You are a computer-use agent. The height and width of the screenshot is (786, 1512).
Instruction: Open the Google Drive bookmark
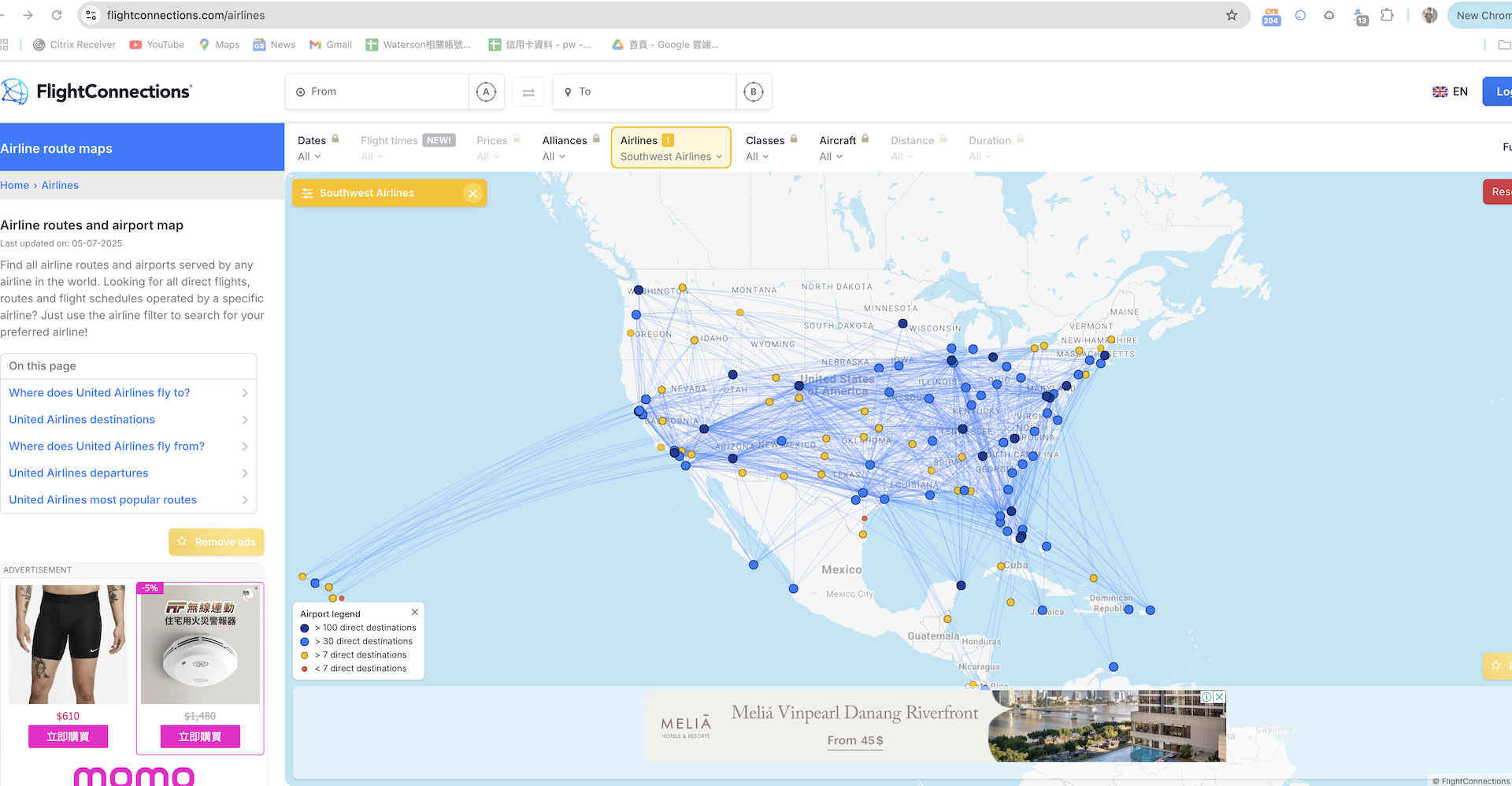tap(665, 45)
